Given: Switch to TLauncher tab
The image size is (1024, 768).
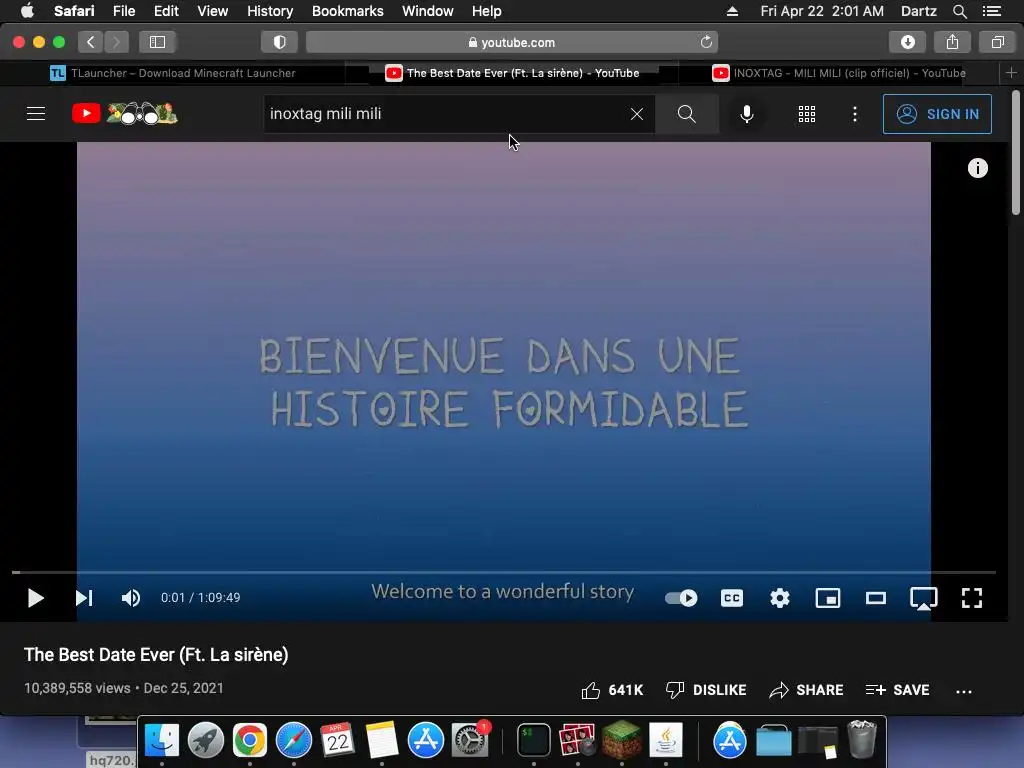Looking at the screenshot, I should point(173,73).
